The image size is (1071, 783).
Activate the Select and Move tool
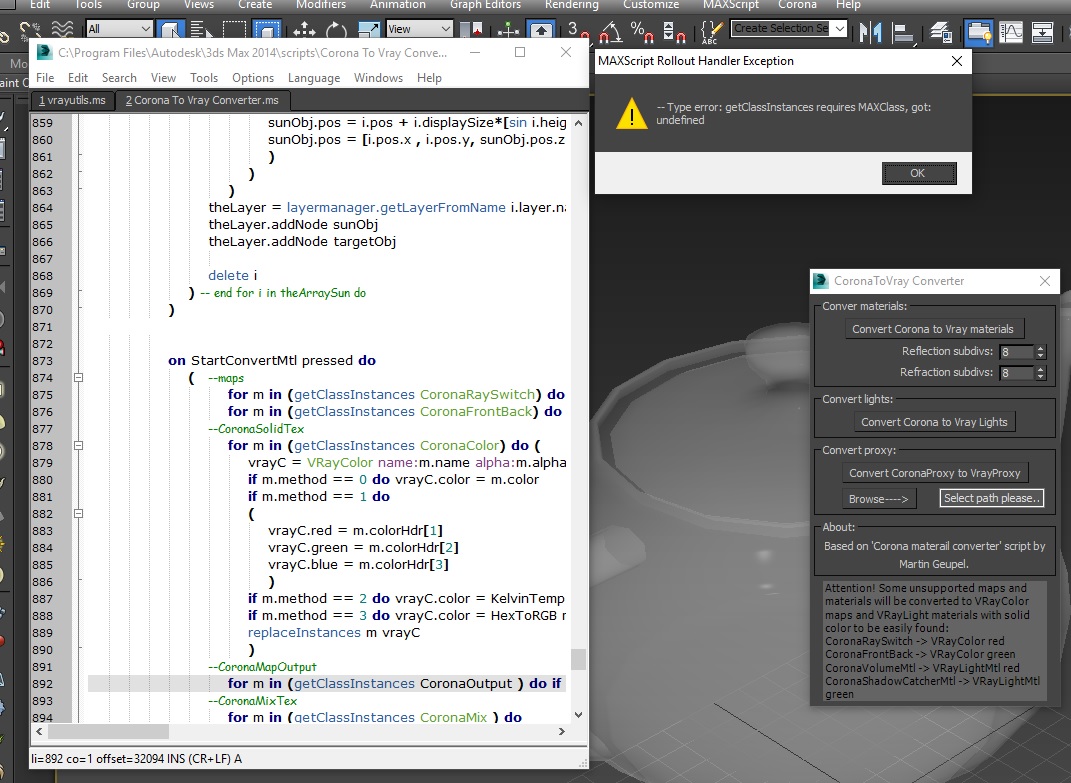click(x=304, y=29)
